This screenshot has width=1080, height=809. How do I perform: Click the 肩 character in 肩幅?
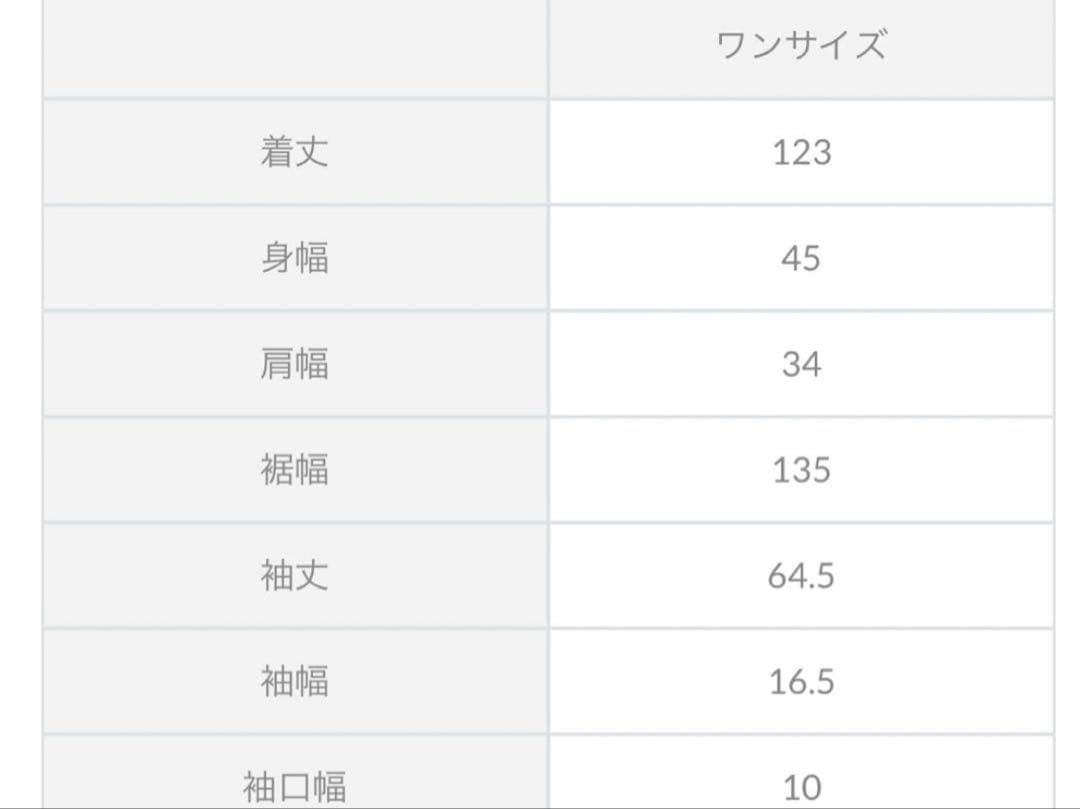(x=277, y=364)
